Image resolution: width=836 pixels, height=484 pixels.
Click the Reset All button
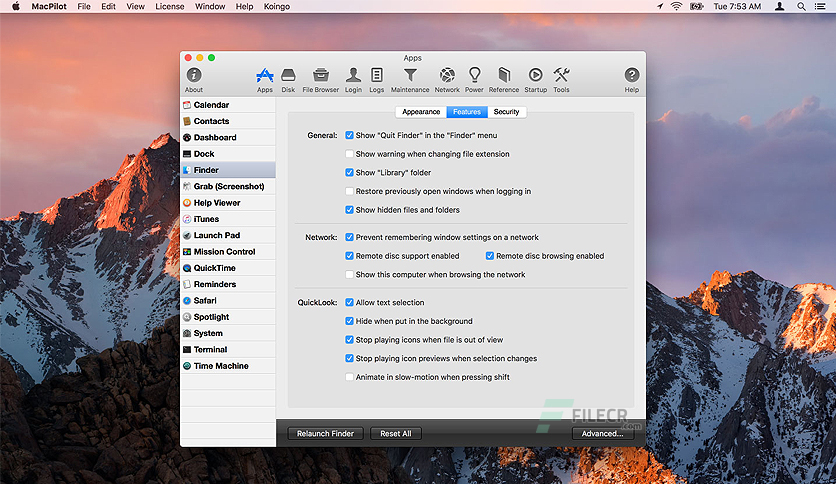tap(396, 434)
